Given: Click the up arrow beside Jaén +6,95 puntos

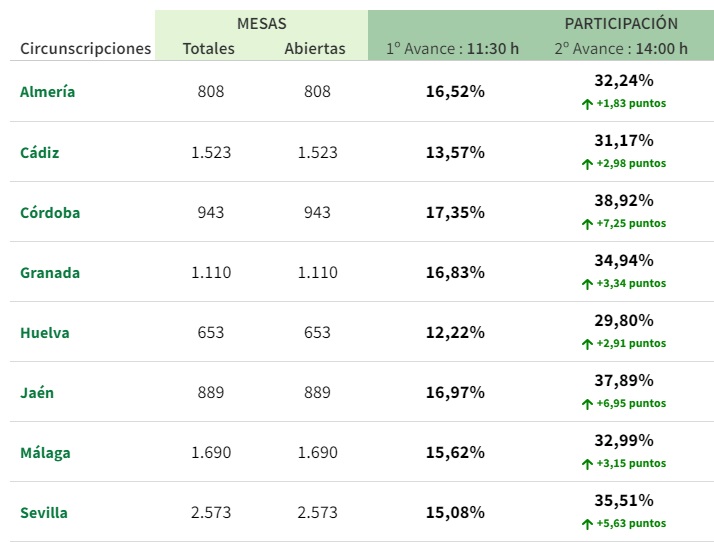Looking at the screenshot, I should click(587, 404).
